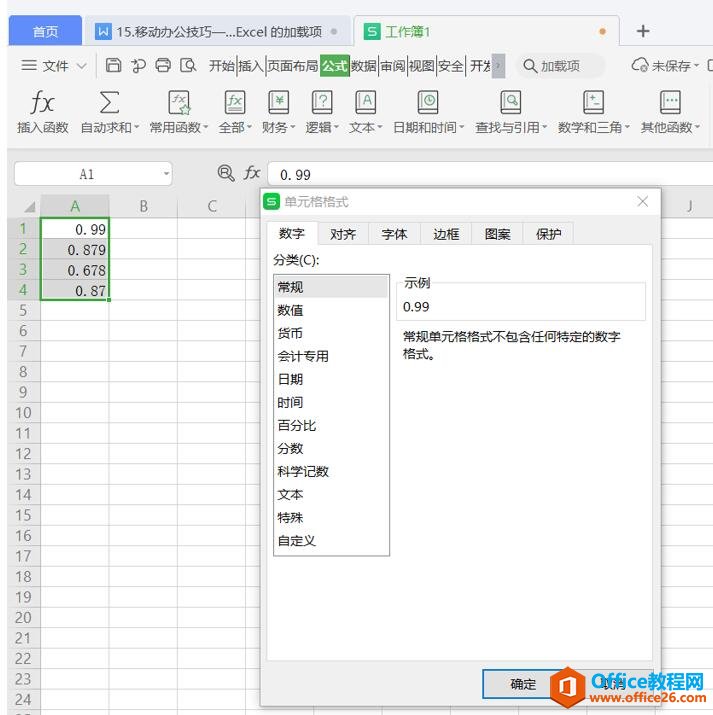Select the 工作簿1 workbook tab
The image size is (713, 715).
(486, 31)
